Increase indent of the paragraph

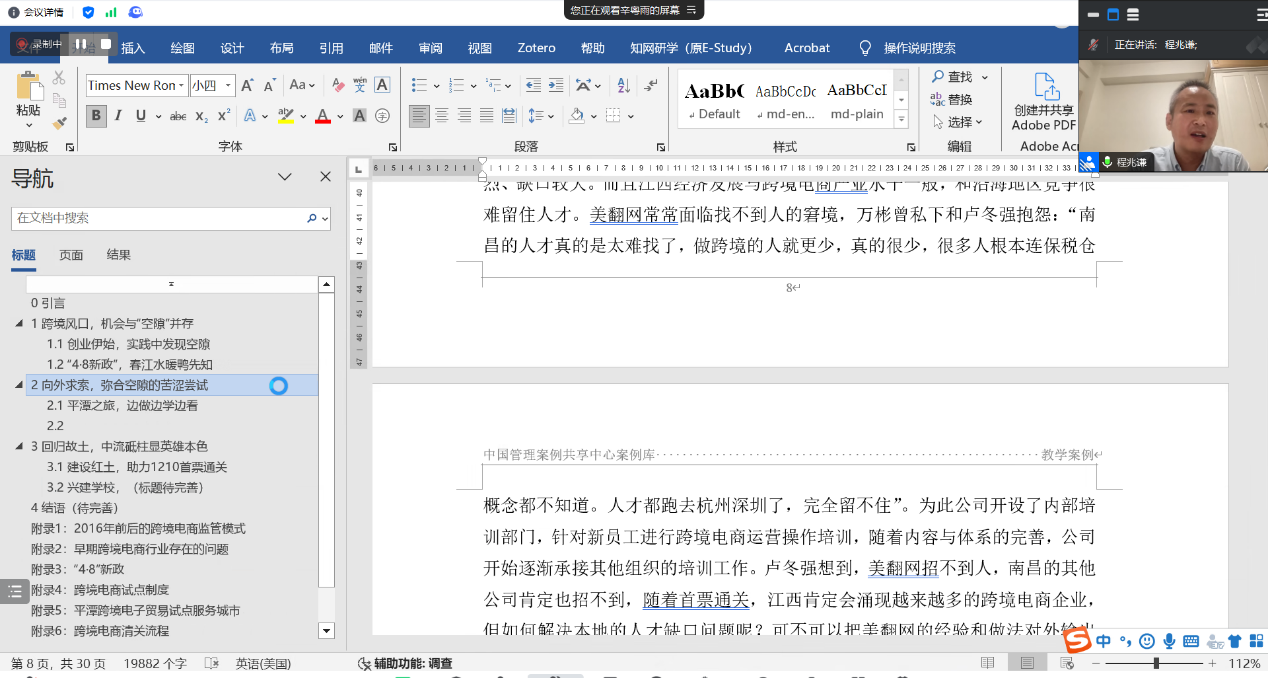click(x=557, y=86)
